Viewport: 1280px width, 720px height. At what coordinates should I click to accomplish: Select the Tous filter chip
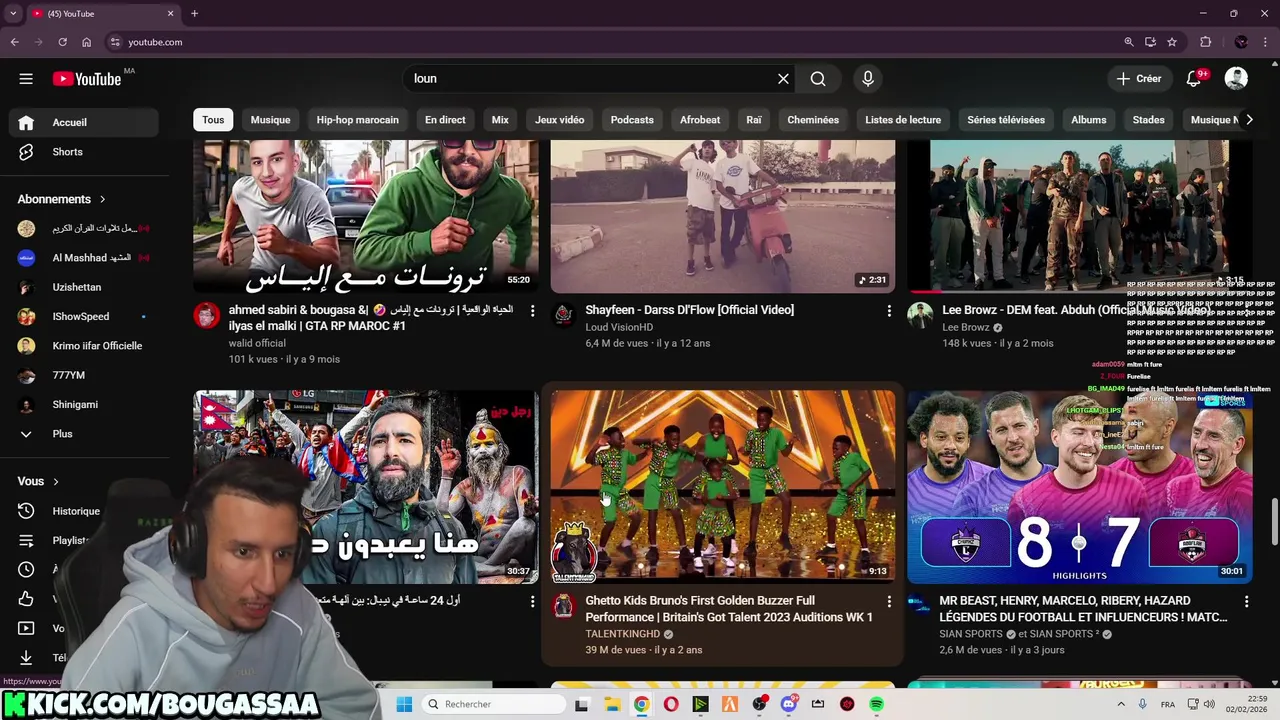(213, 120)
